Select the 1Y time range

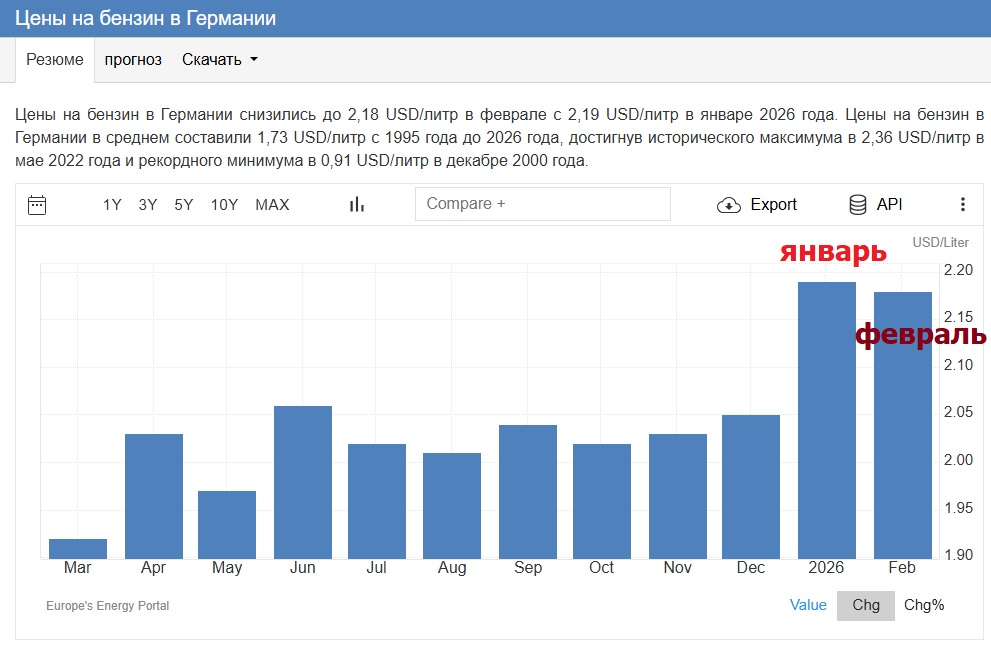point(112,205)
